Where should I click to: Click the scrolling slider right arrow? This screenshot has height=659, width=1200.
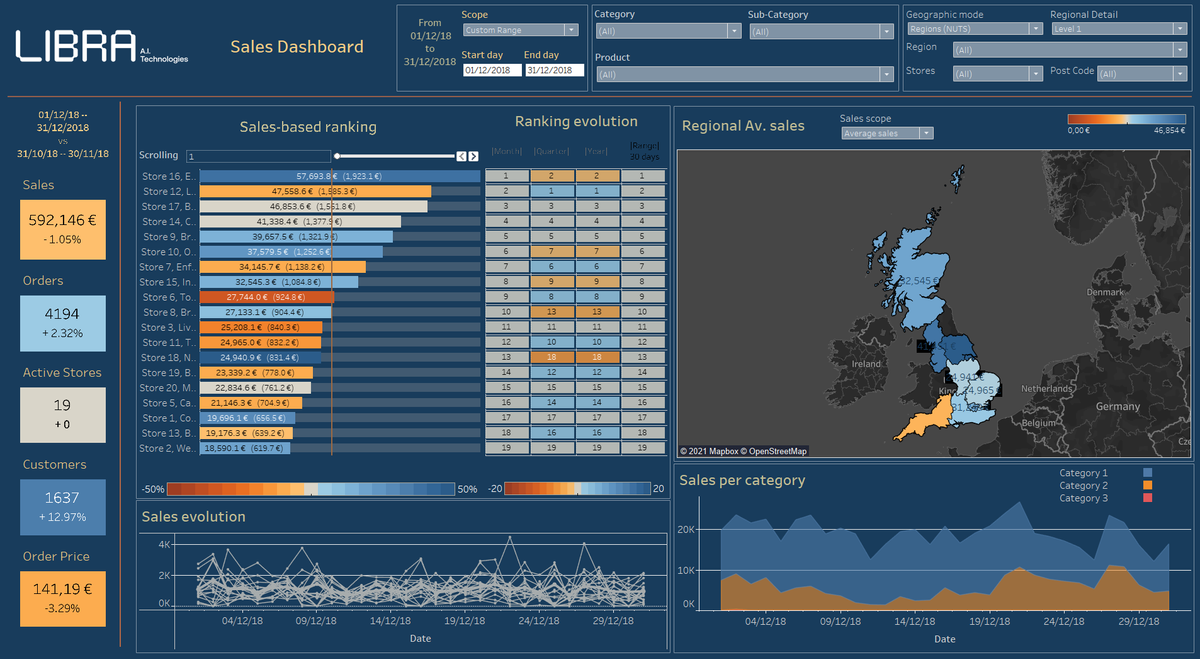tap(472, 156)
